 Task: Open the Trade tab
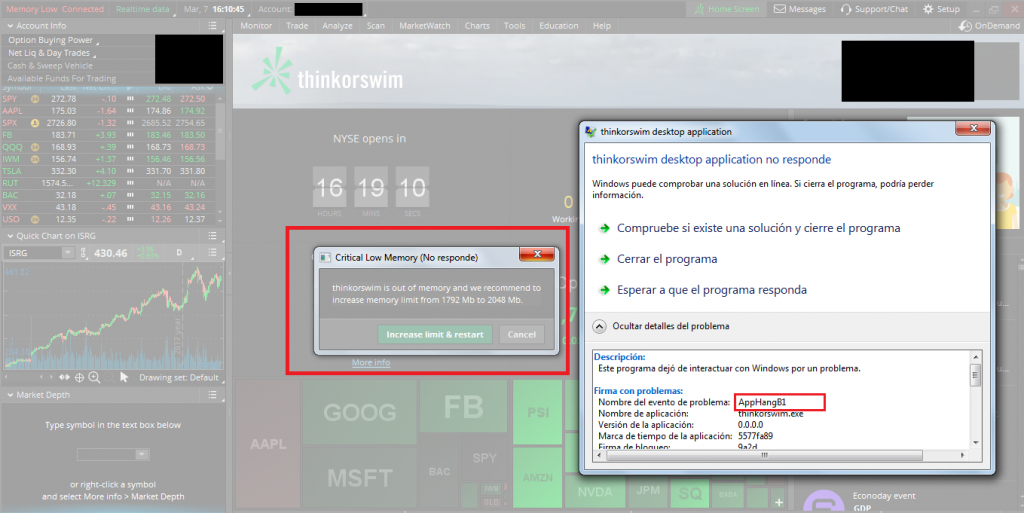pos(297,25)
